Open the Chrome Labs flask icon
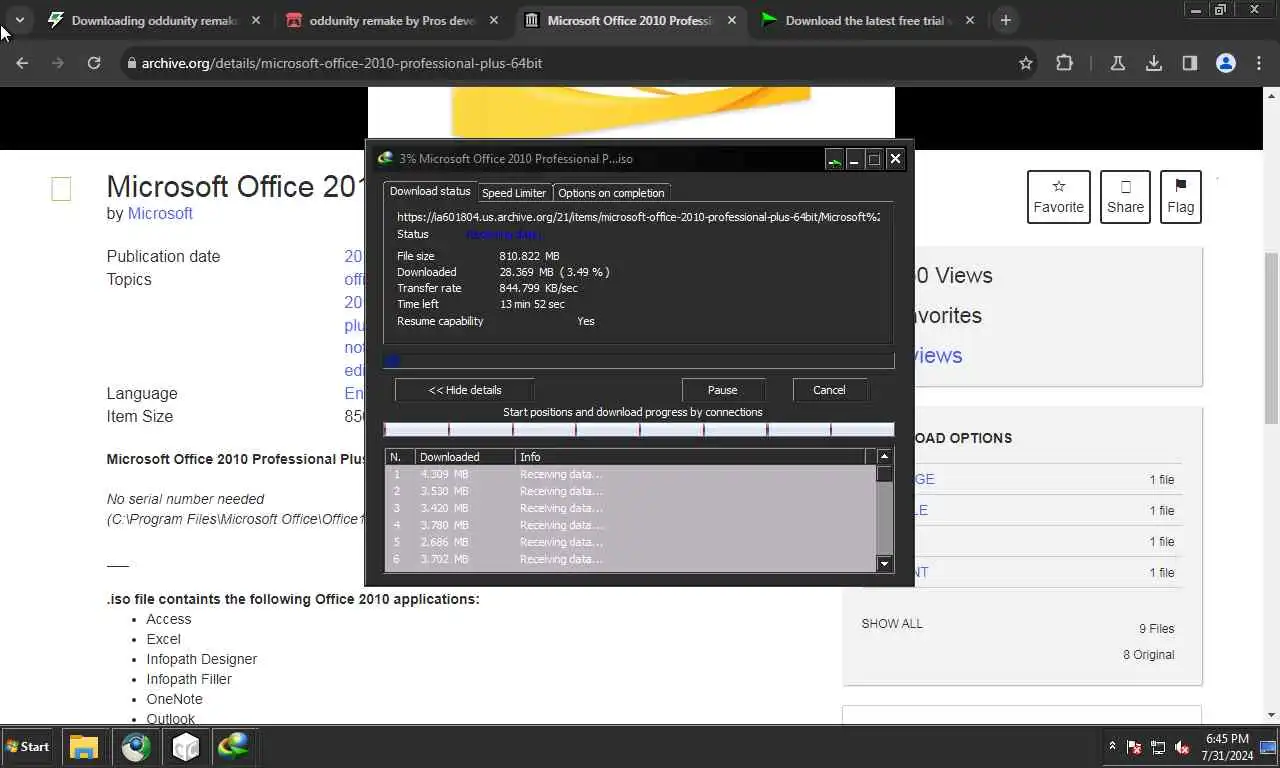1280x768 pixels. click(1118, 63)
